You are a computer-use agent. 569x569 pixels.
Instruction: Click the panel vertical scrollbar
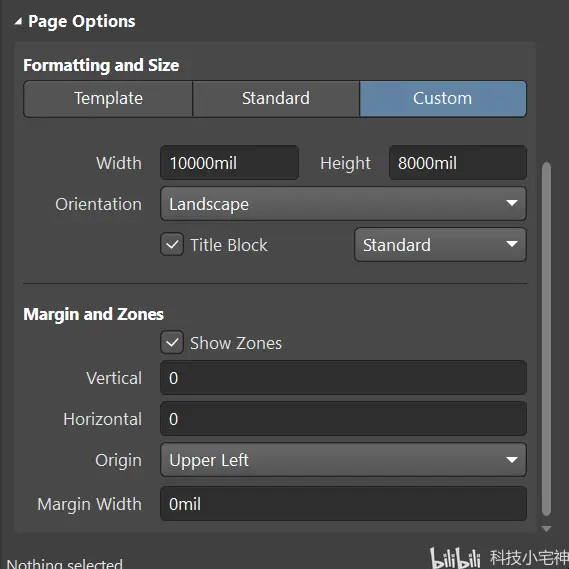click(546, 339)
